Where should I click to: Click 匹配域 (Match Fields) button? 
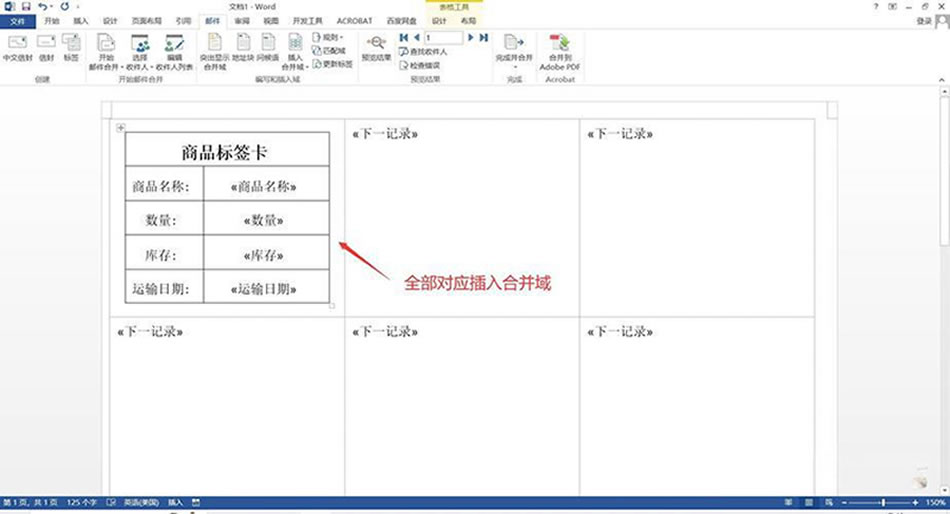[x=329, y=51]
